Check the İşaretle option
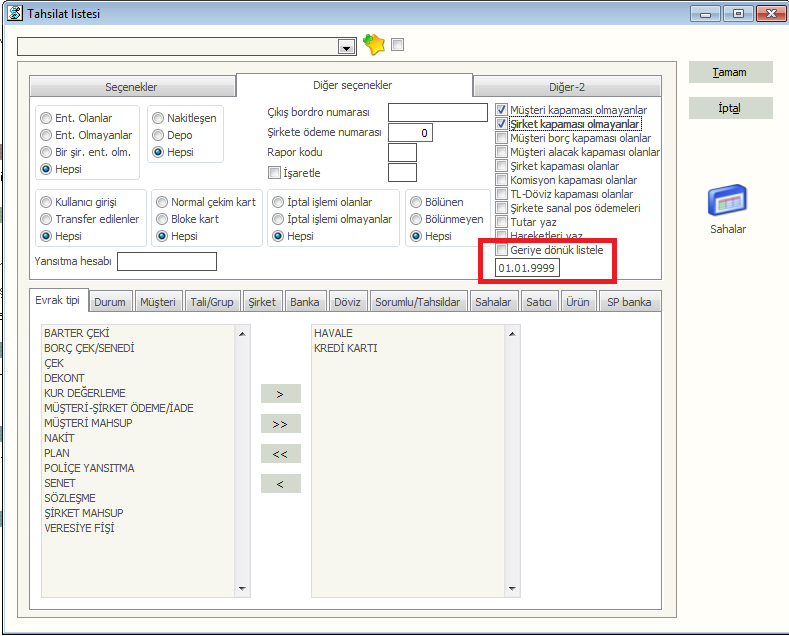Viewport: 789px width, 636px height. (x=274, y=173)
